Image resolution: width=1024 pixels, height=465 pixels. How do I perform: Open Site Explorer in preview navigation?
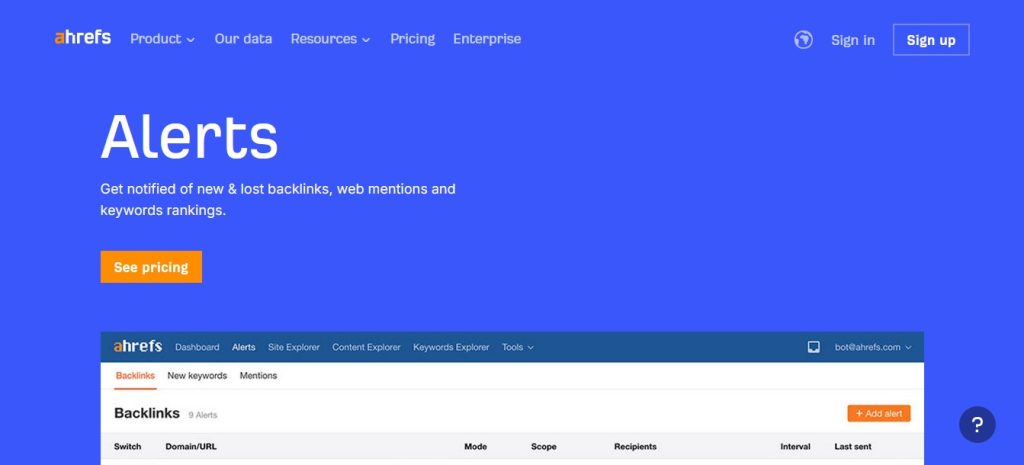tap(294, 347)
